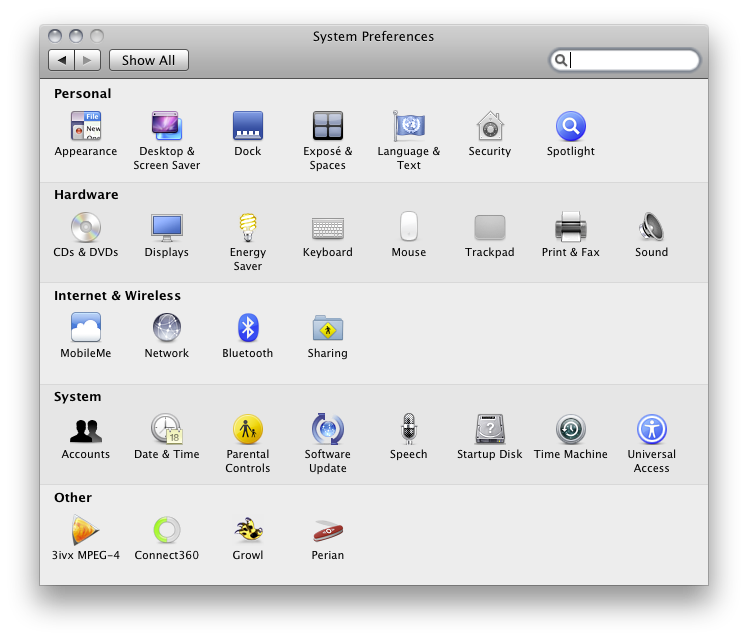The height and width of the screenshot is (640, 748).
Task: Open Desktop & Screen Saver settings
Action: tap(167, 127)
